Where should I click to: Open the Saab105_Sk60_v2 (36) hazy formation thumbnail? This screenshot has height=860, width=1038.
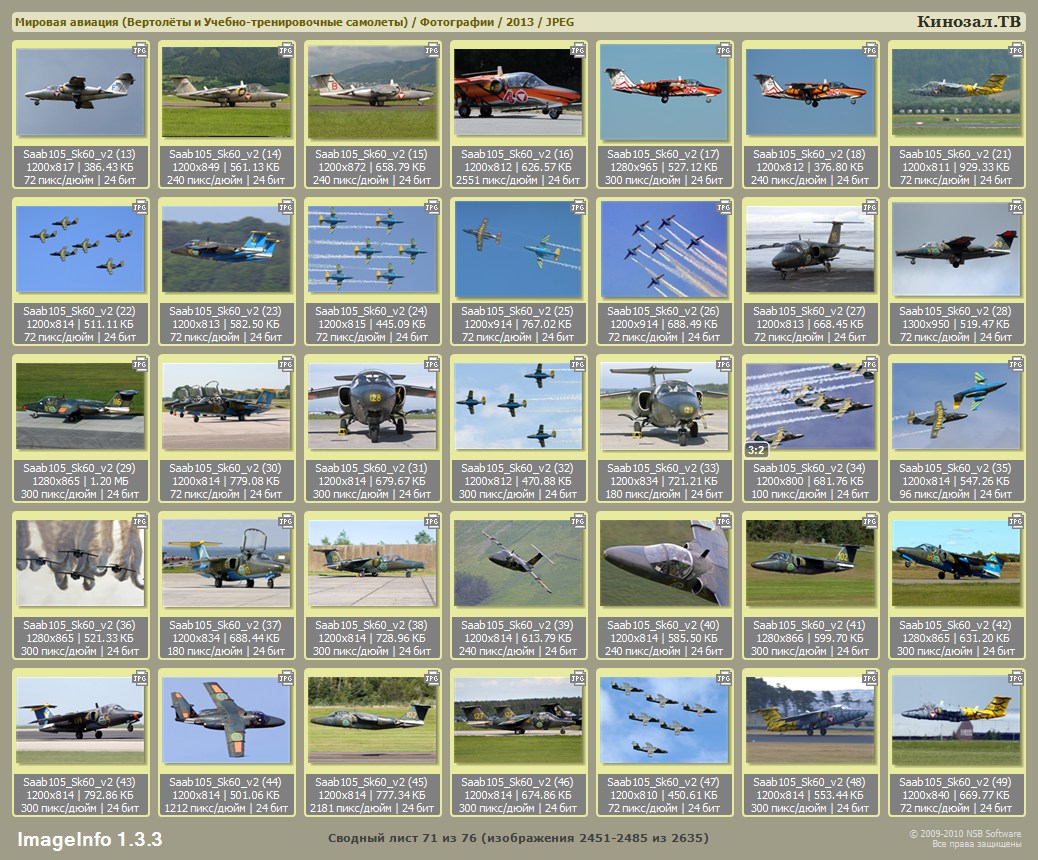click(x=80, y=563)
